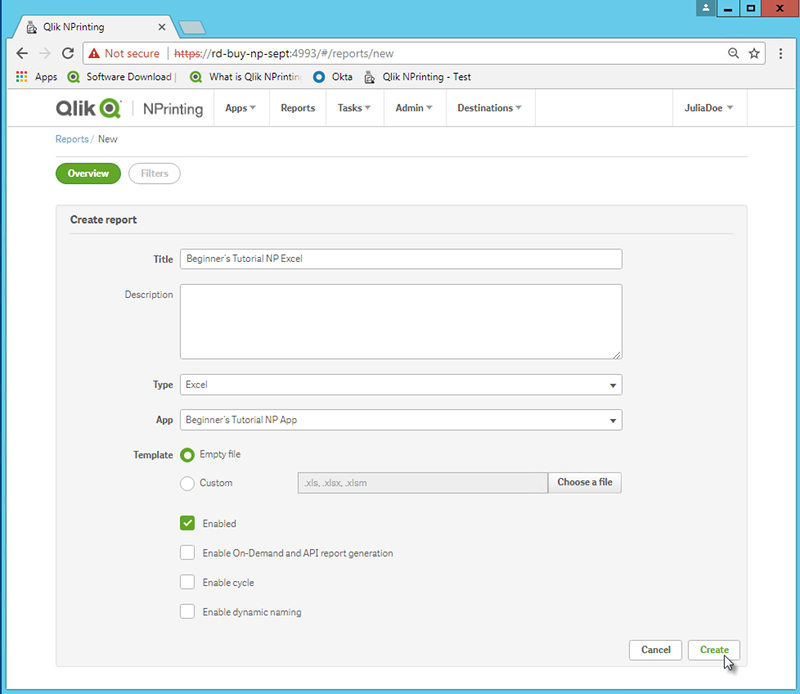The height and width of the screenshot is (694, 800).
Task: Click the Create button
Action: click(x=713, y=650)
